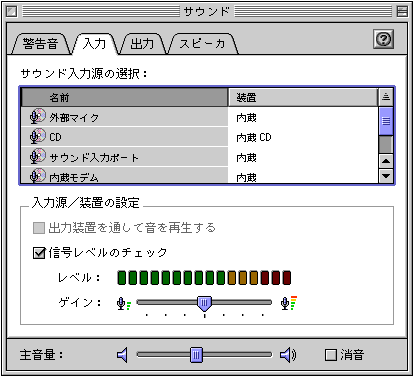Screen dimensions: 414x377
Task: Open the 出力 tab
Action: pyautogui.click(x=142, y=44)
